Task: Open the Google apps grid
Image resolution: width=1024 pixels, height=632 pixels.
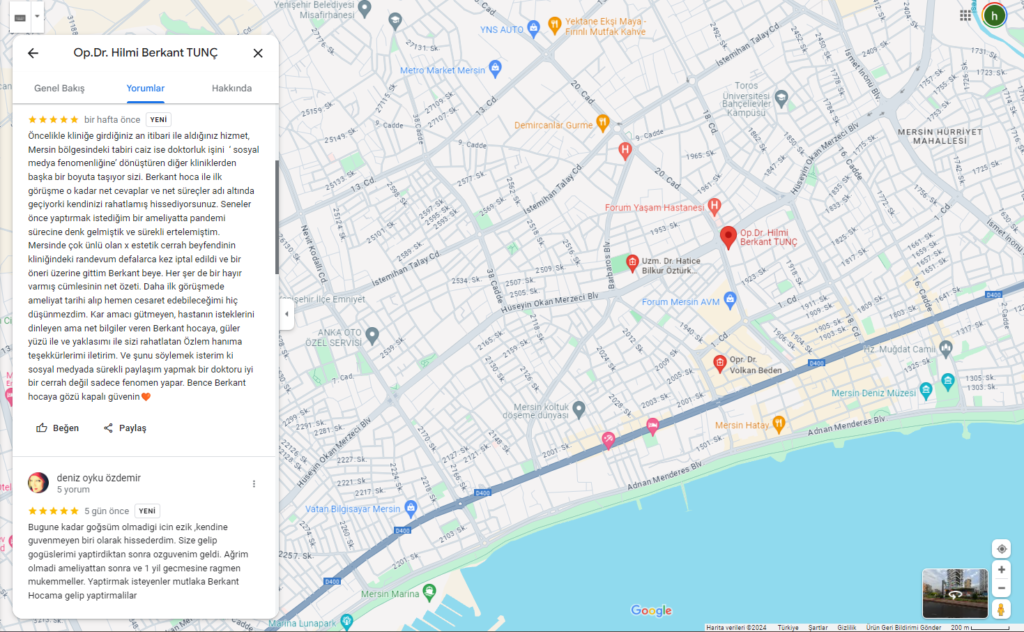Action: pos(965,15)
